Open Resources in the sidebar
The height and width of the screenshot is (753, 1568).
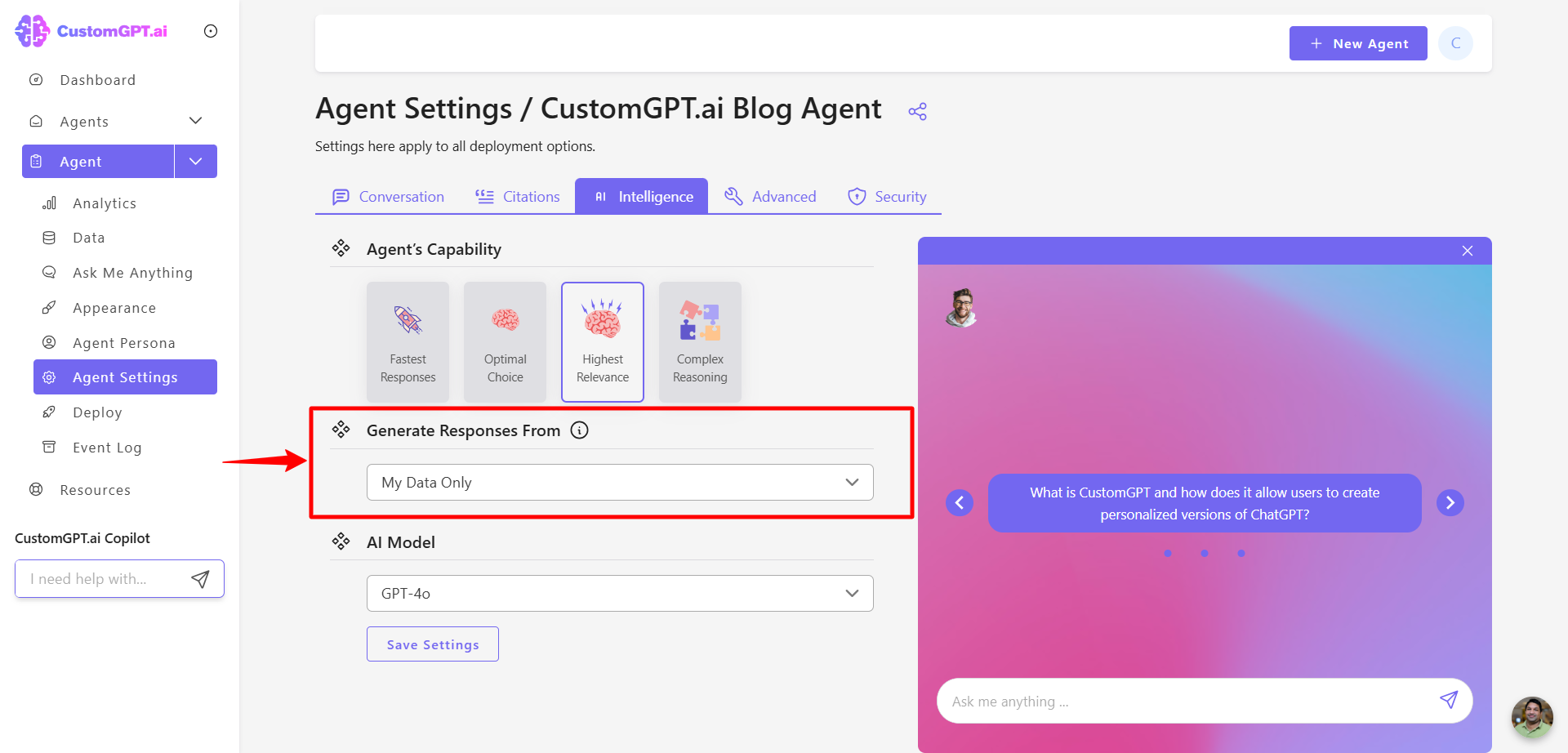[95, 490]
